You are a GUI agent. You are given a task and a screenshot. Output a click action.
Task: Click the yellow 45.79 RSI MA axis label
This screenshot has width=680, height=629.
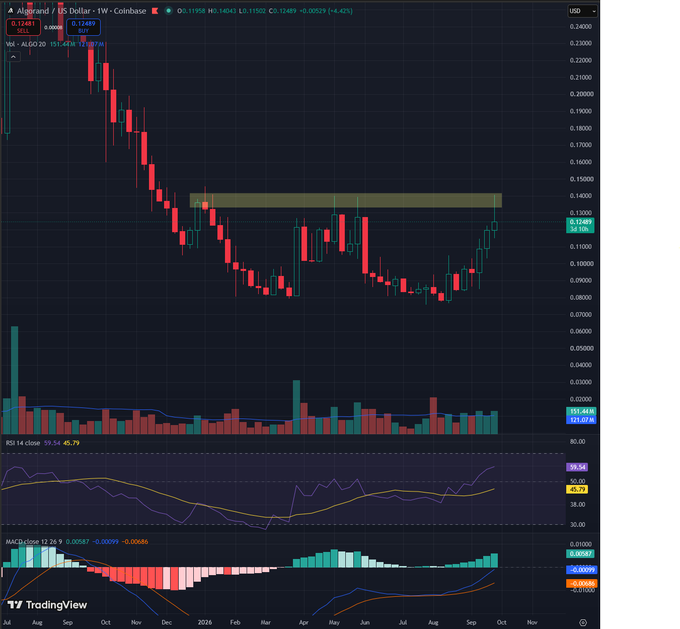click(x=577, y=489)
